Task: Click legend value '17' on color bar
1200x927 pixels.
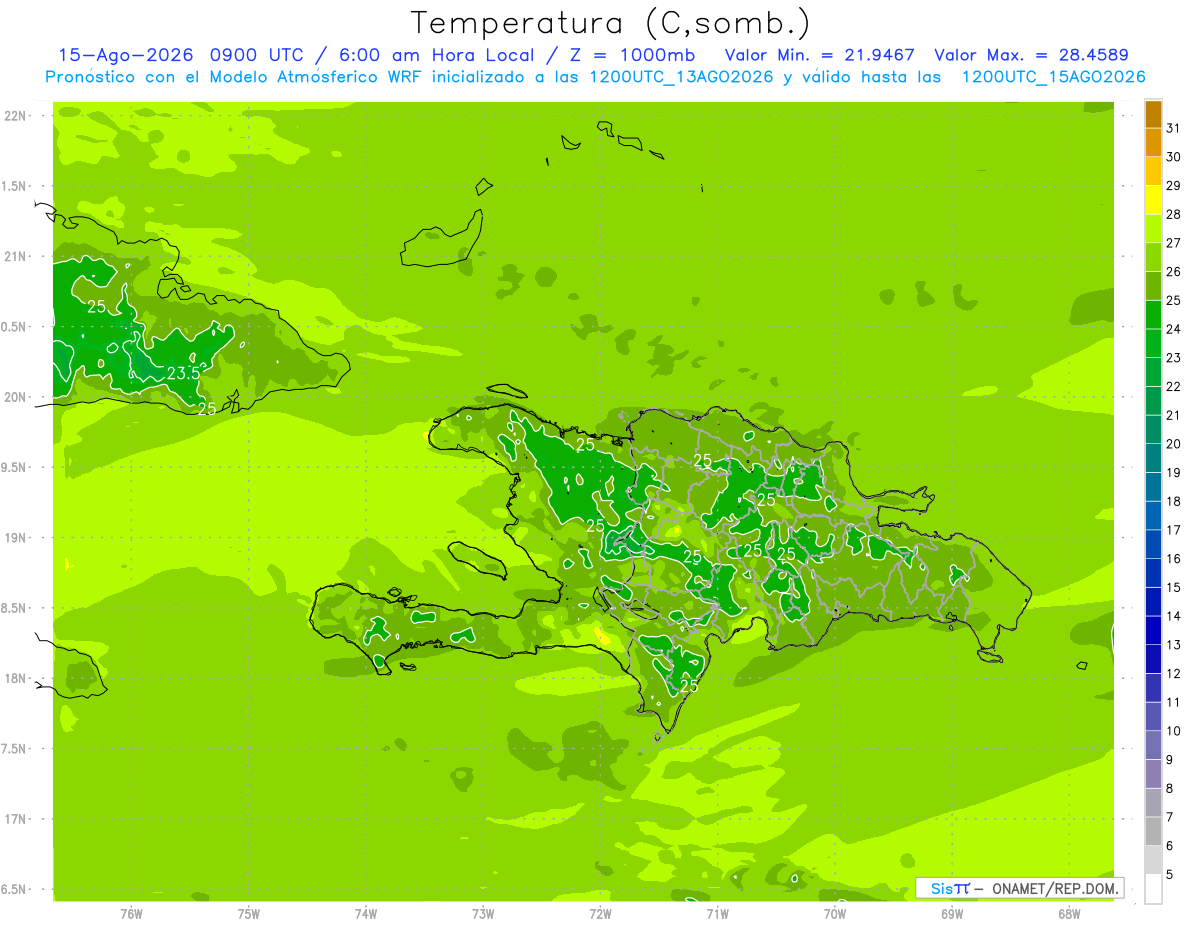Action: click(x=1173, y=530)
